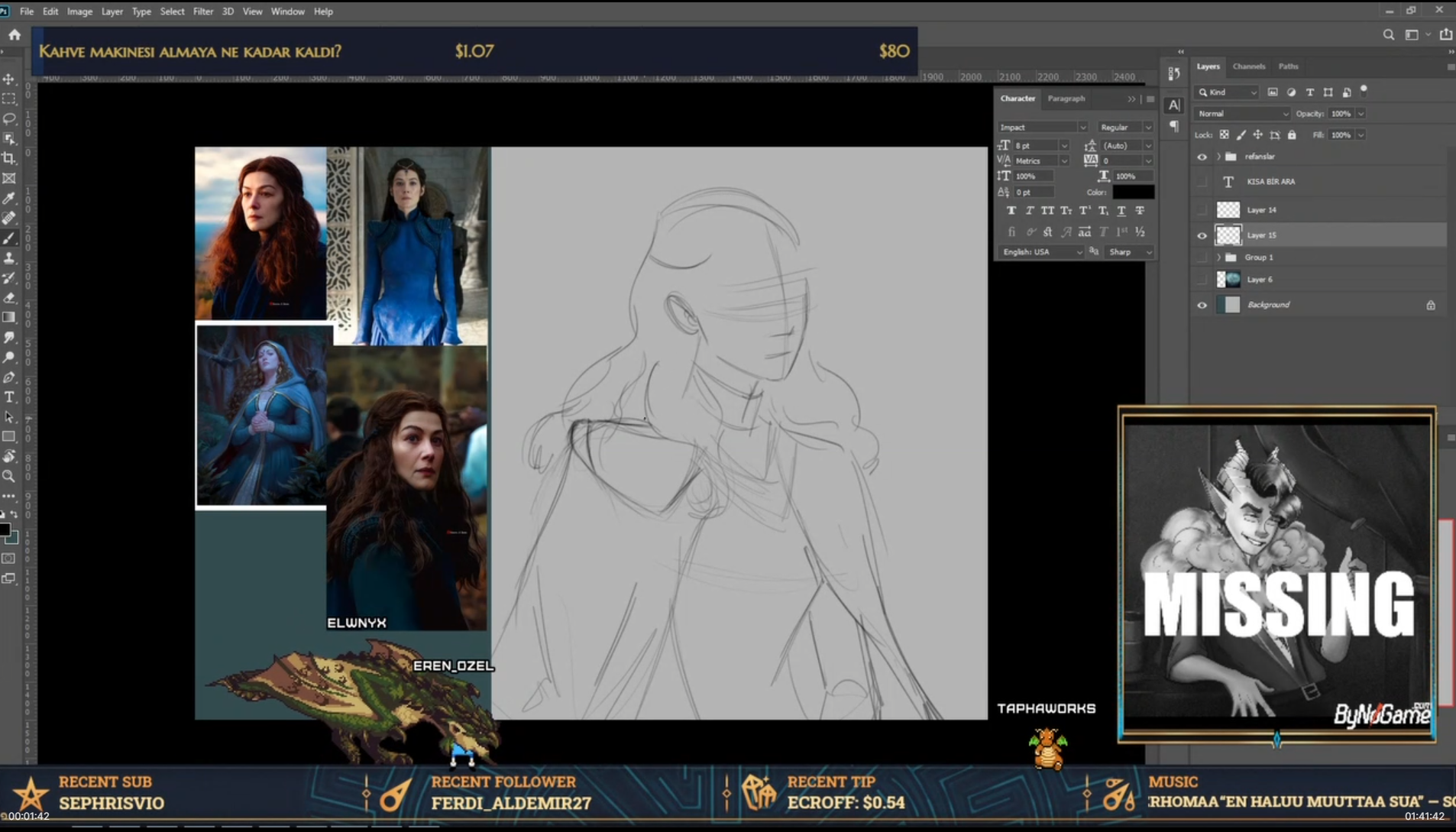Select the Zoom tool

point(9,476)
